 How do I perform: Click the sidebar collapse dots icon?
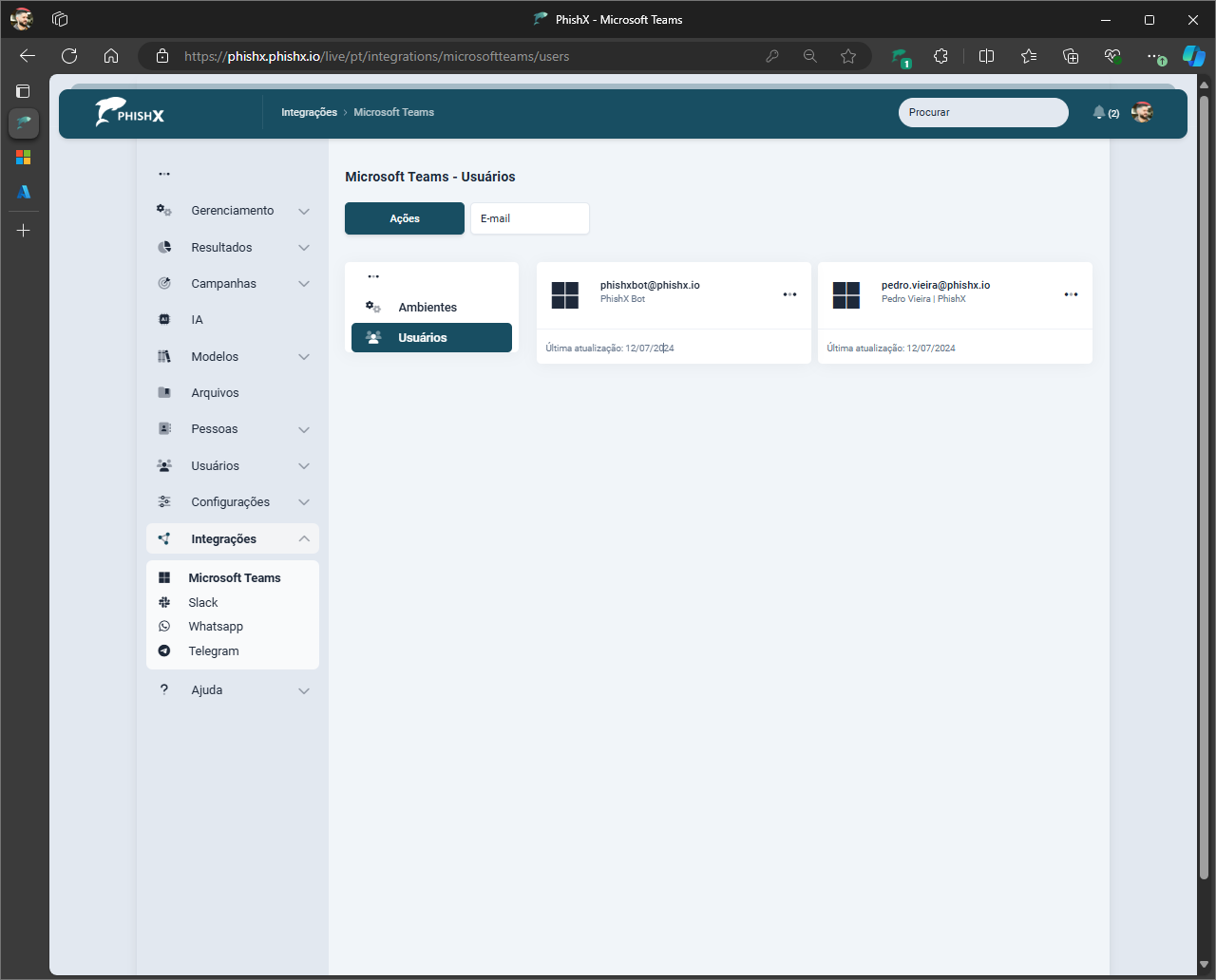click(164, 174)
